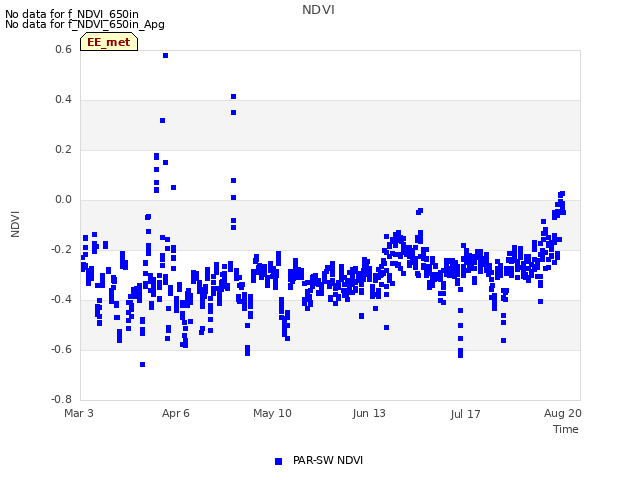
Task: Click the 0.0 y-axis tick label
Action: click(63, 200)
